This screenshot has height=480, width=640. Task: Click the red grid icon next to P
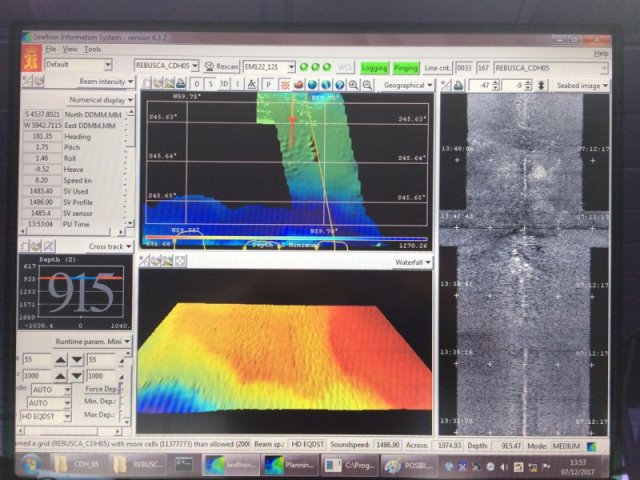284,85
